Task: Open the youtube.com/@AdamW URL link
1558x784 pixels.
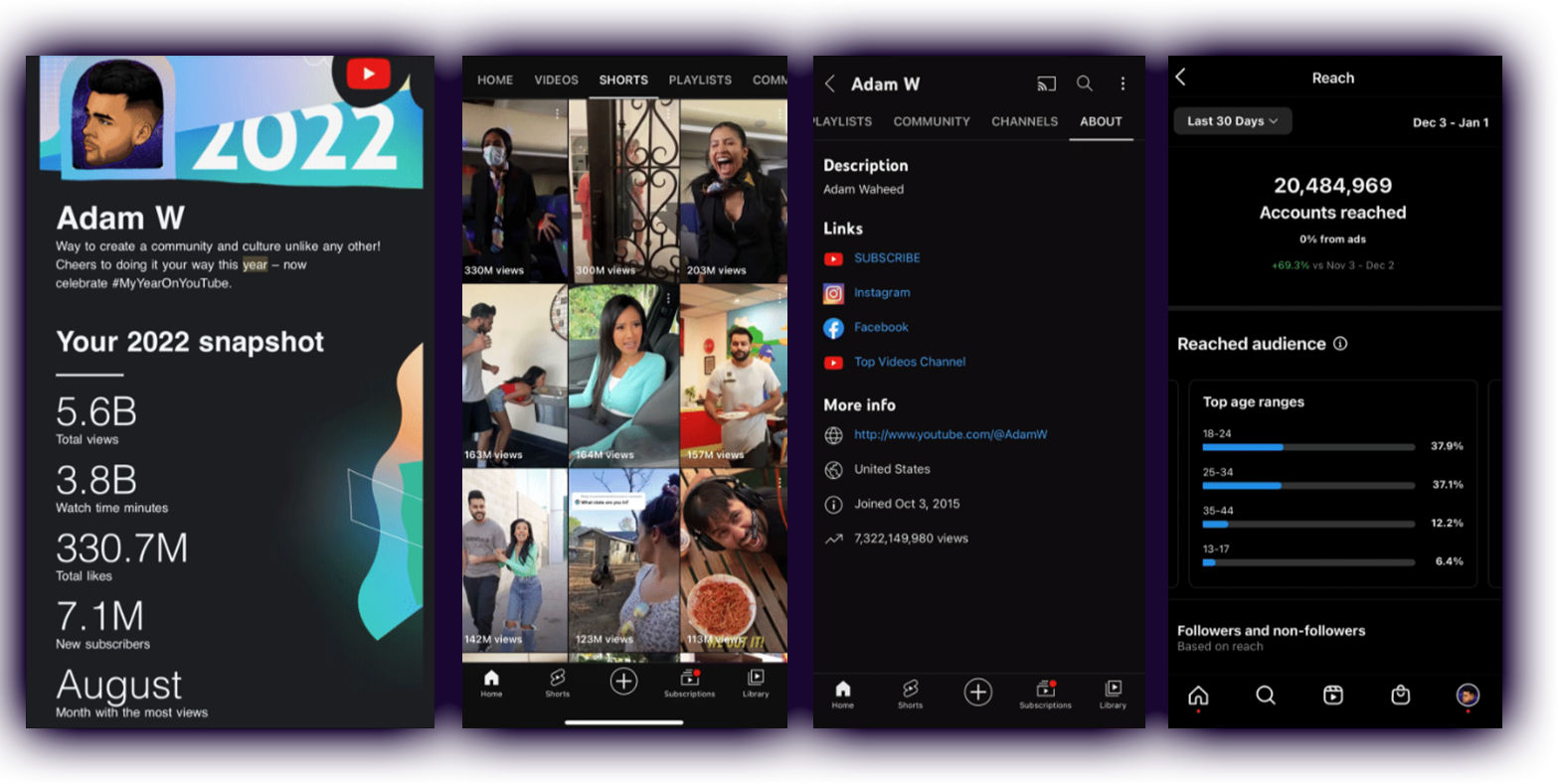Action: [x=950, y=435]
